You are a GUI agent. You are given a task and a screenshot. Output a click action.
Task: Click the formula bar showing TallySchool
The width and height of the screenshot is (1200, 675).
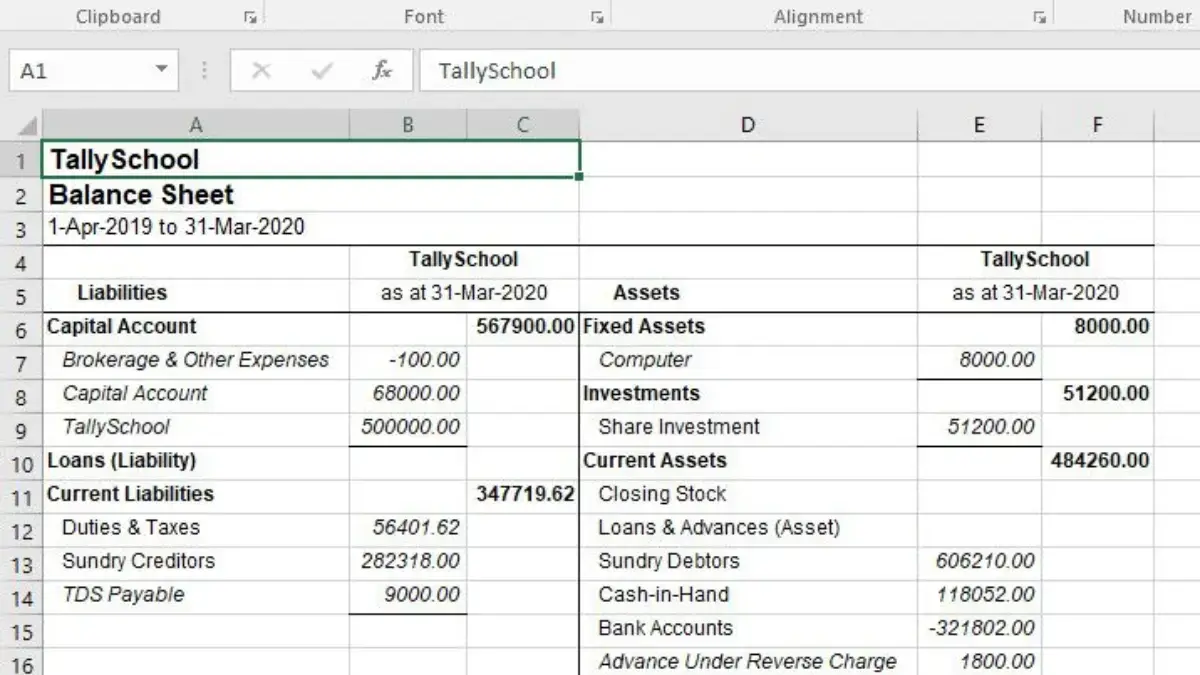(800, 71)
